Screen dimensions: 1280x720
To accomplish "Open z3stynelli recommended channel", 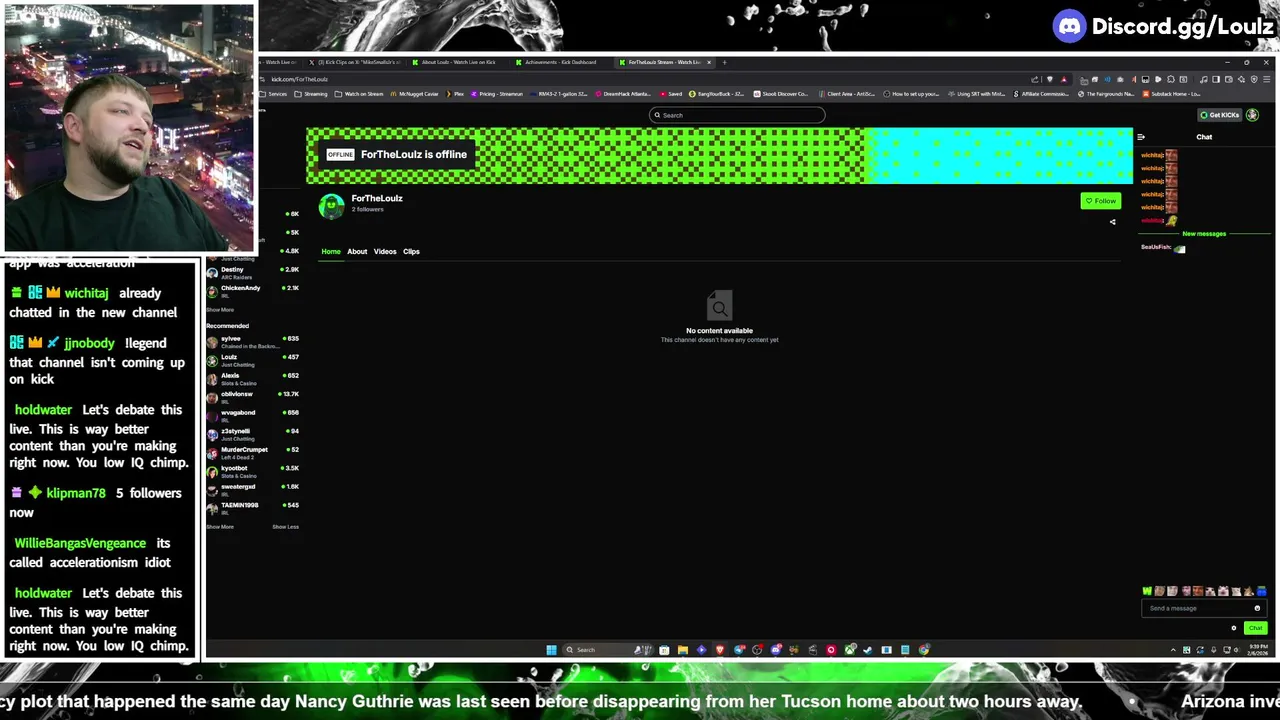I will 252,434.
